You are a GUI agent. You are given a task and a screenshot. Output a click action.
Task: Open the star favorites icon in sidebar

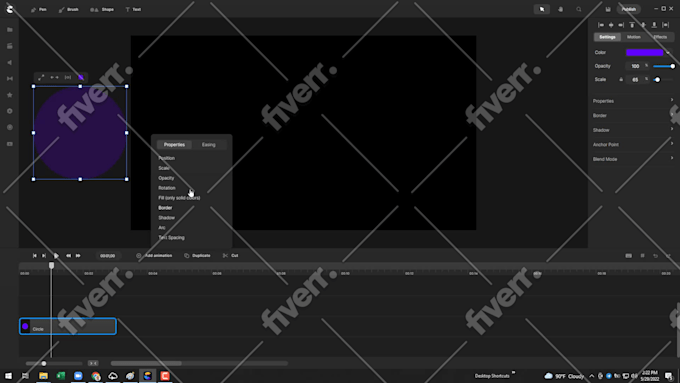(x=10, y=95)
